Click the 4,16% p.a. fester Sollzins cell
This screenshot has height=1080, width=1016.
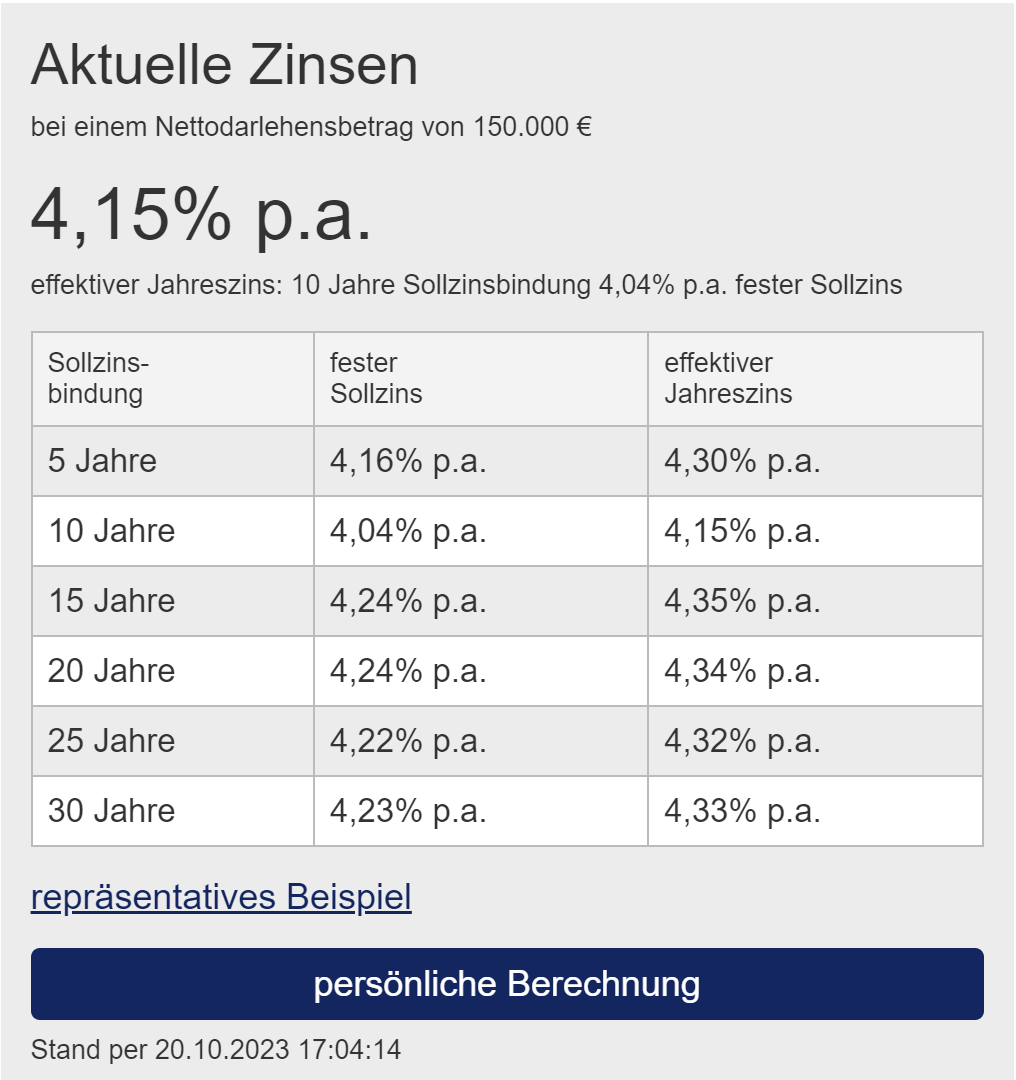408,461
